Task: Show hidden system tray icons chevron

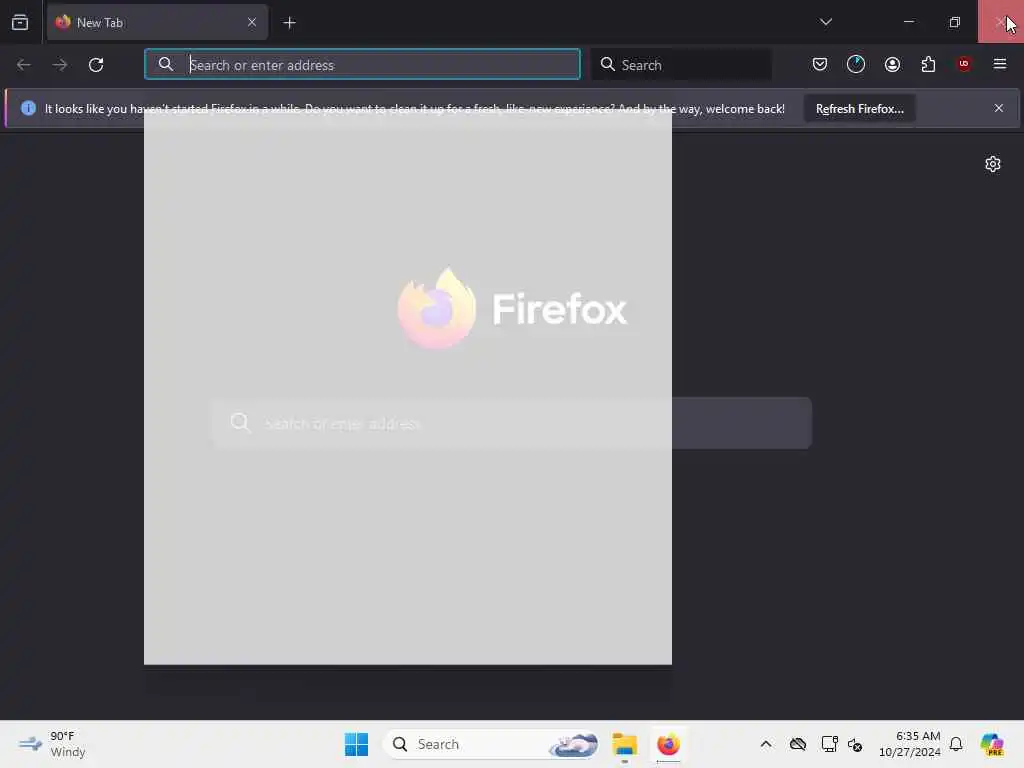Action: pos(766,744)
